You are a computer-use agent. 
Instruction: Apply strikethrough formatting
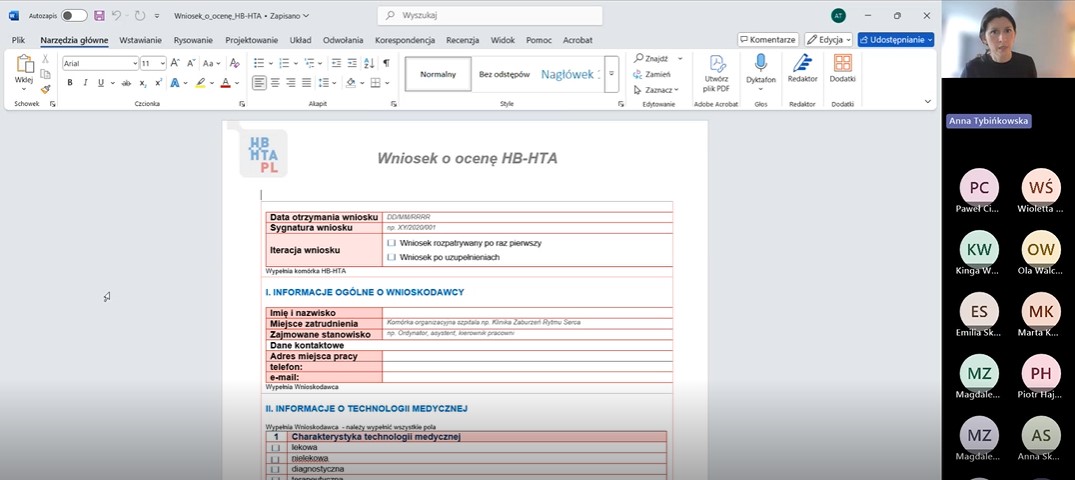tap(126, 83)
